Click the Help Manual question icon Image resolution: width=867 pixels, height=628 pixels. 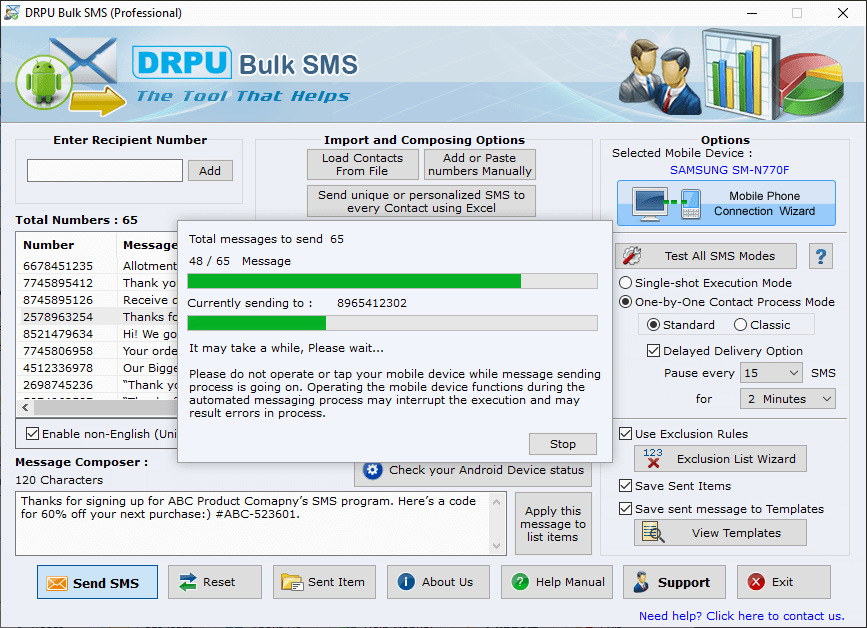[520, 582]
